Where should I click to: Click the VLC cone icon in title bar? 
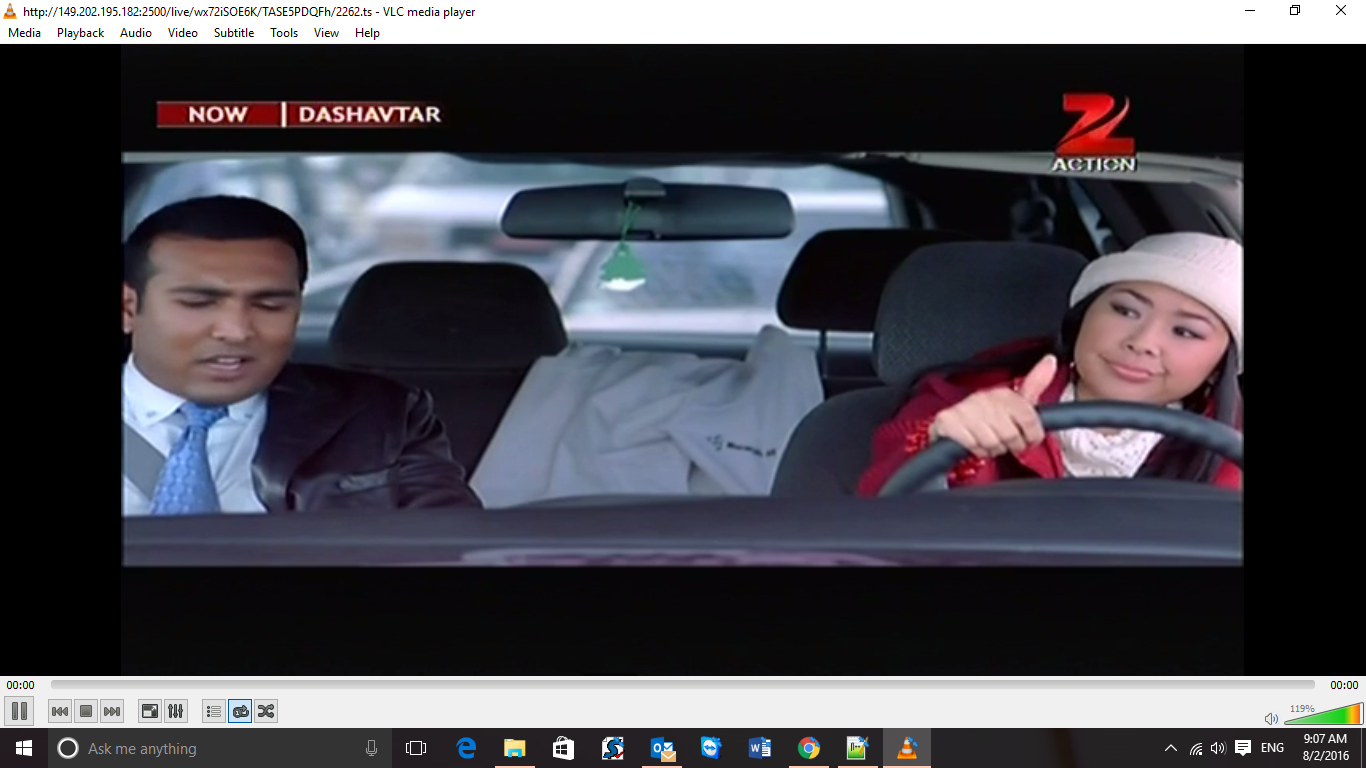tap(10, 11)
